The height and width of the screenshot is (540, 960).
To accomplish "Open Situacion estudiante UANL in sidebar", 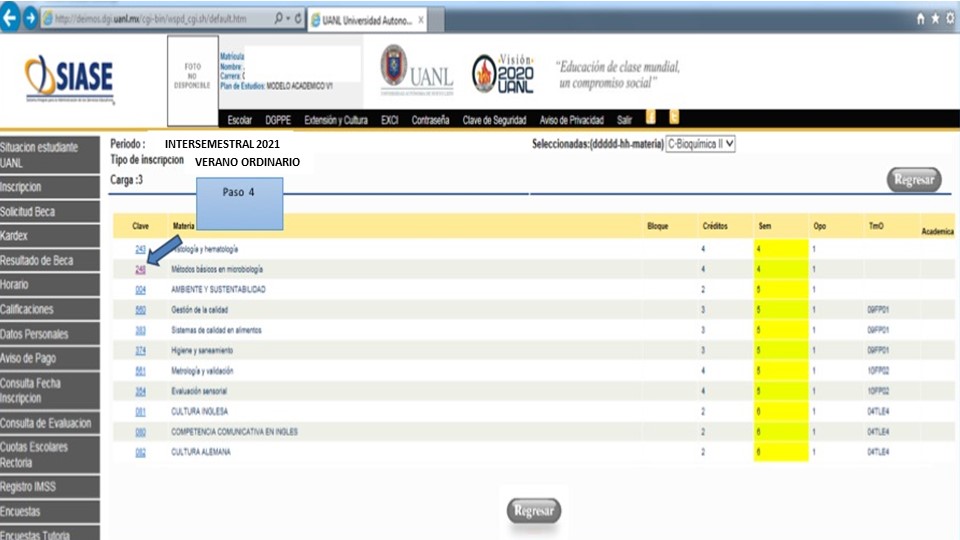I will click(50, 155).
